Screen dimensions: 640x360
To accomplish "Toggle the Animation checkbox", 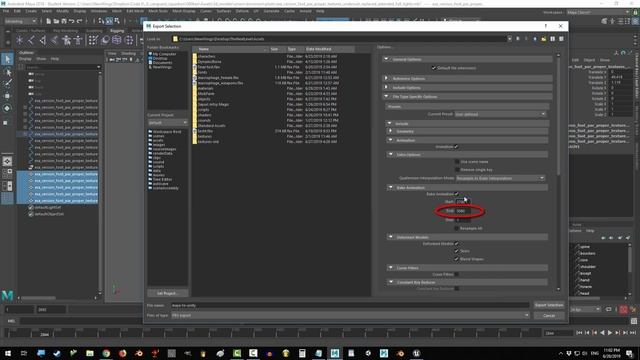I will [x=456, y=147].
